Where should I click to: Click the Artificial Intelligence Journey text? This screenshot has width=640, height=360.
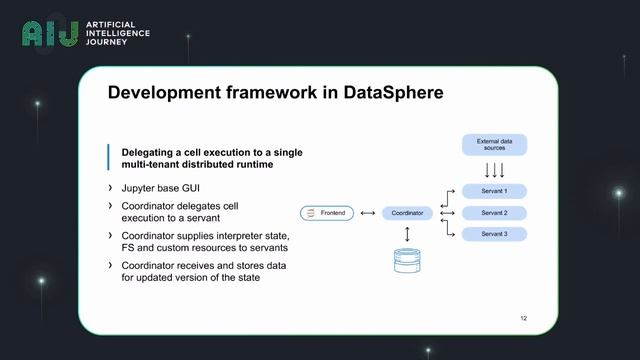click(118, 33)
